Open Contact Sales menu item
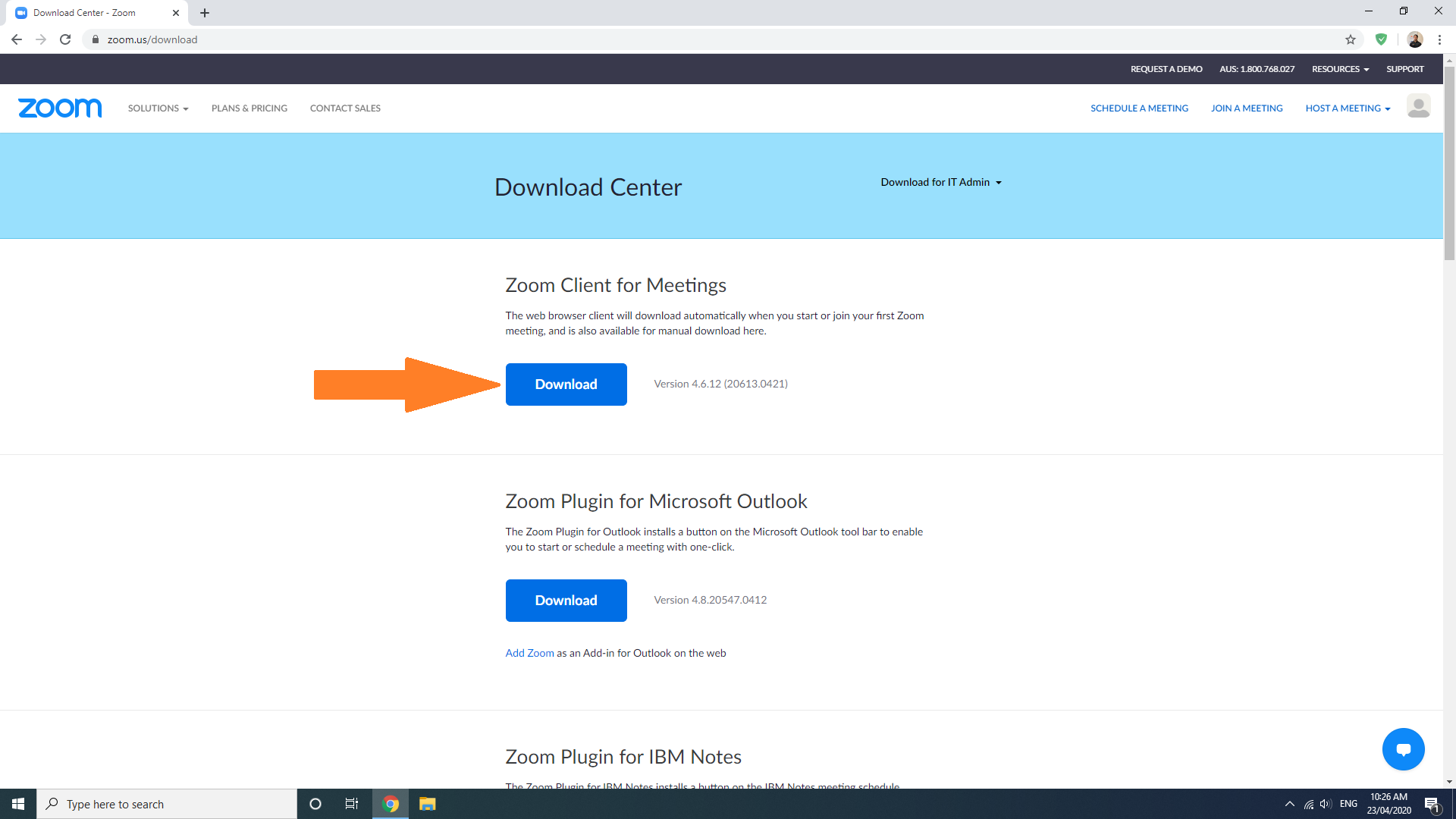1456x819 pixels. 345,108
